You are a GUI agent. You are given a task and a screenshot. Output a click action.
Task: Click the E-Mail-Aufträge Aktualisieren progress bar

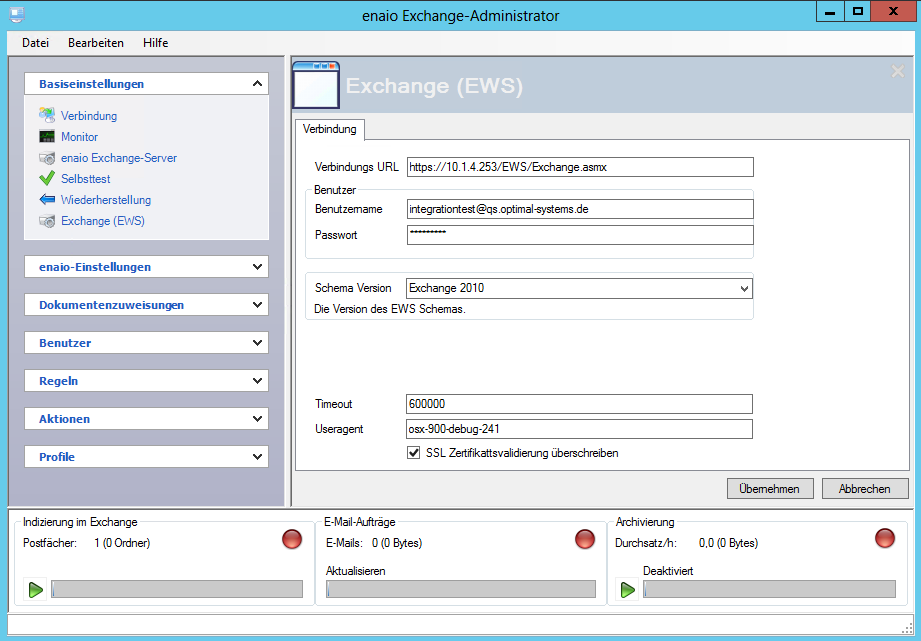click(461, 589)
